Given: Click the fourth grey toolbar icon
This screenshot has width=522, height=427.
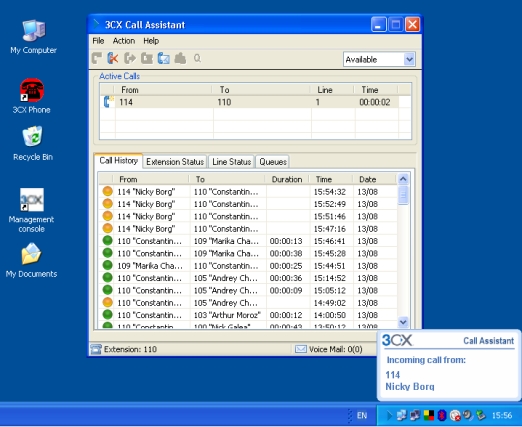Looking at the screenshot, I should (147, 58).
